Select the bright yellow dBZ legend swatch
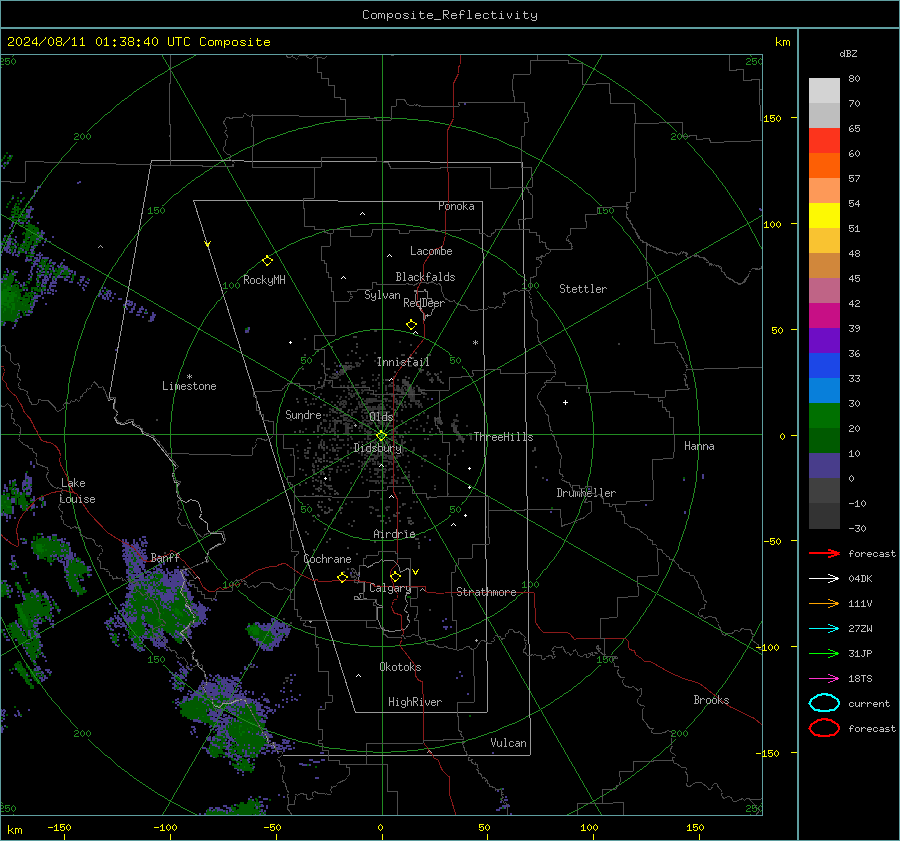900x841 pixels. (824, 216)
